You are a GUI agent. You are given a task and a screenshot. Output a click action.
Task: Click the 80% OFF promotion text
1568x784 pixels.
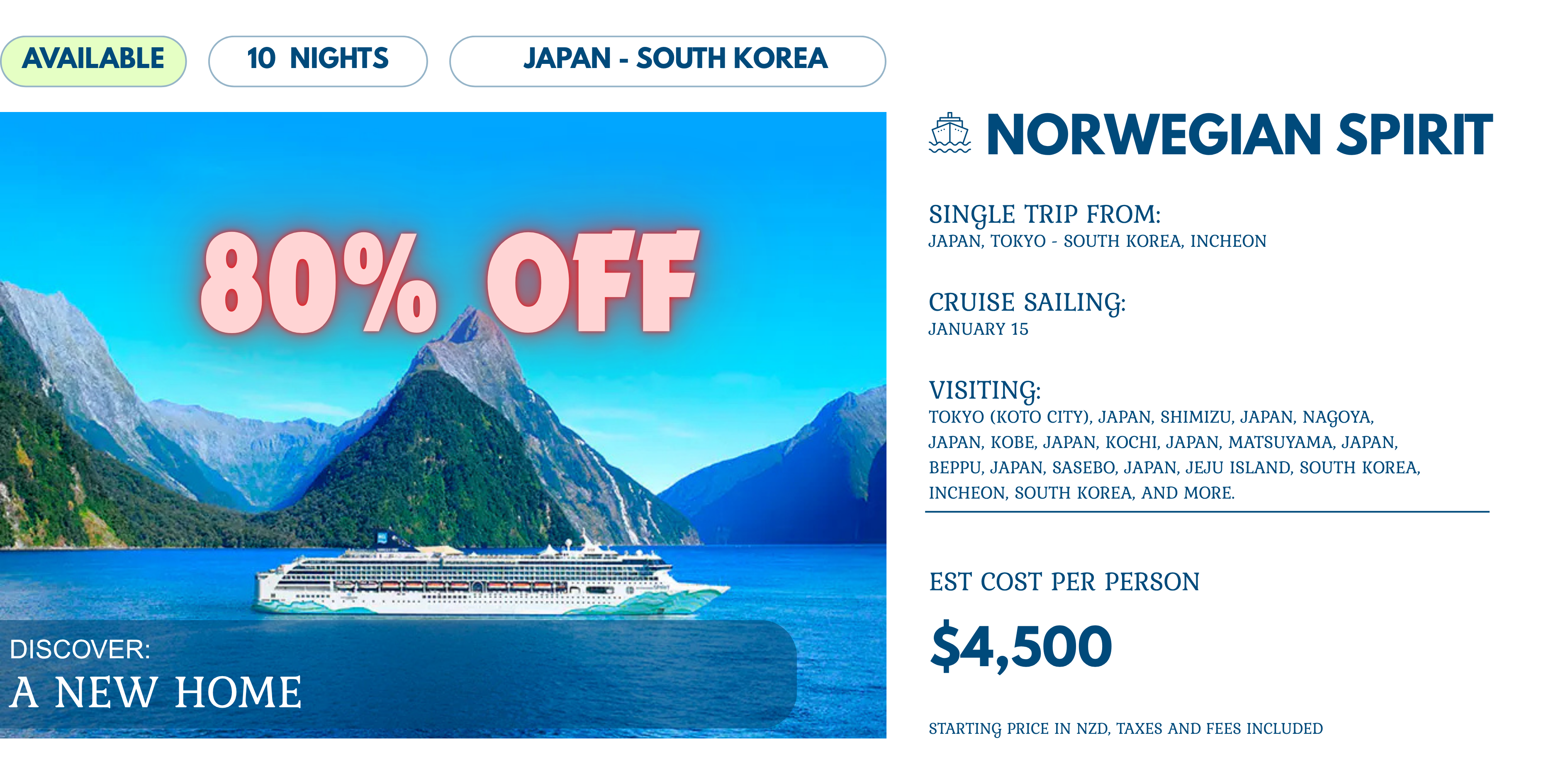click(x=448, y=283)
